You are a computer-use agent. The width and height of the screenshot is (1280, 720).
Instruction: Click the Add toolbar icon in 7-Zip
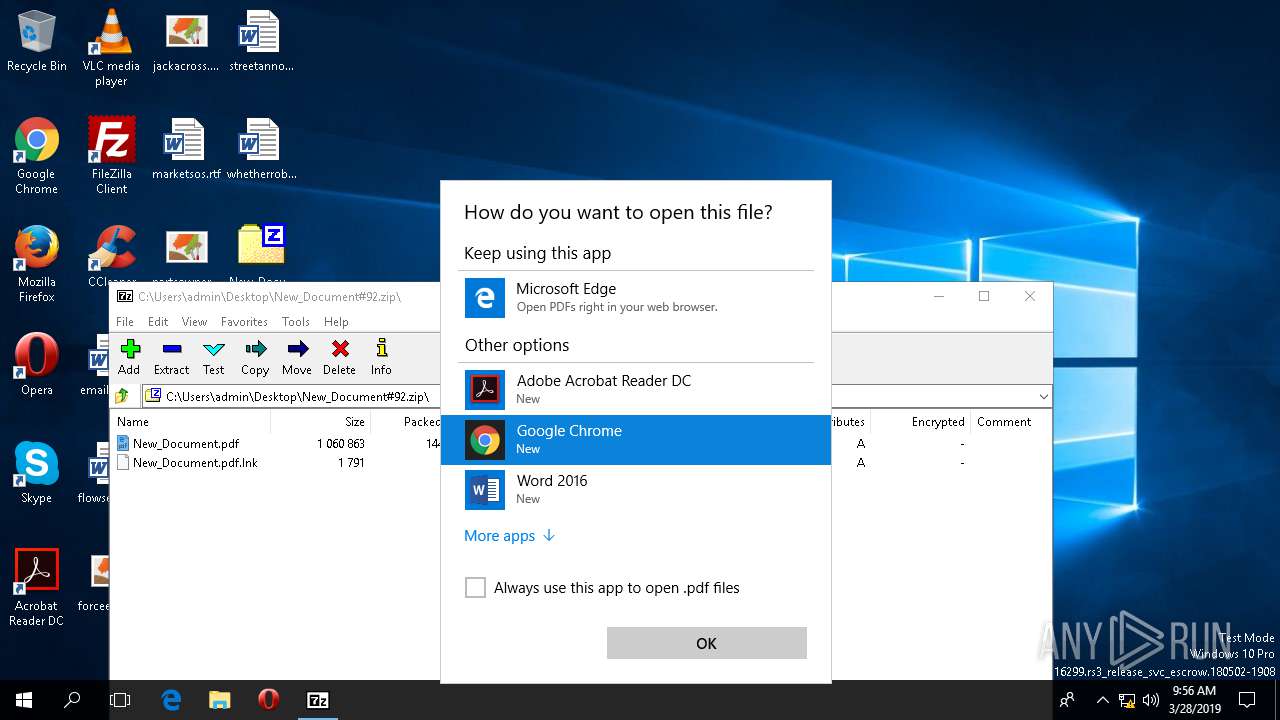tap(129, 356)
